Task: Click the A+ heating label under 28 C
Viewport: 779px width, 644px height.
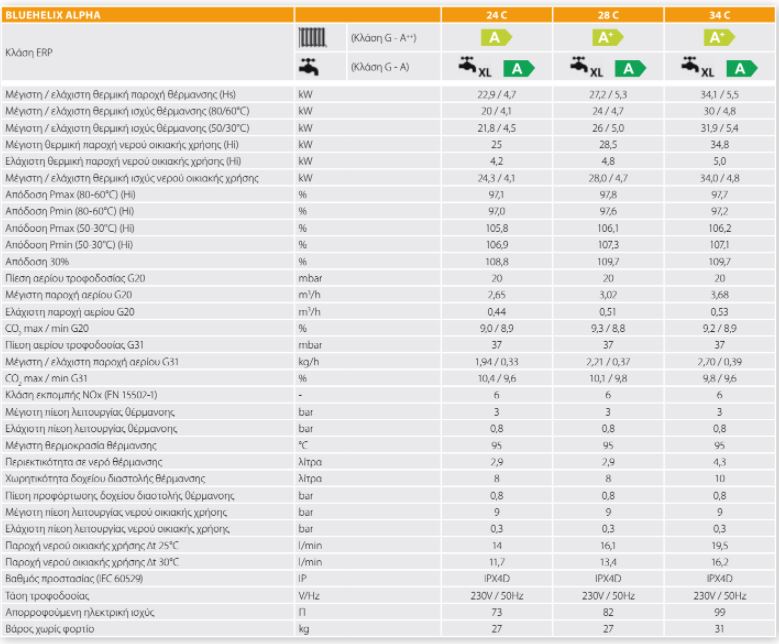Action: coord(607,38)
